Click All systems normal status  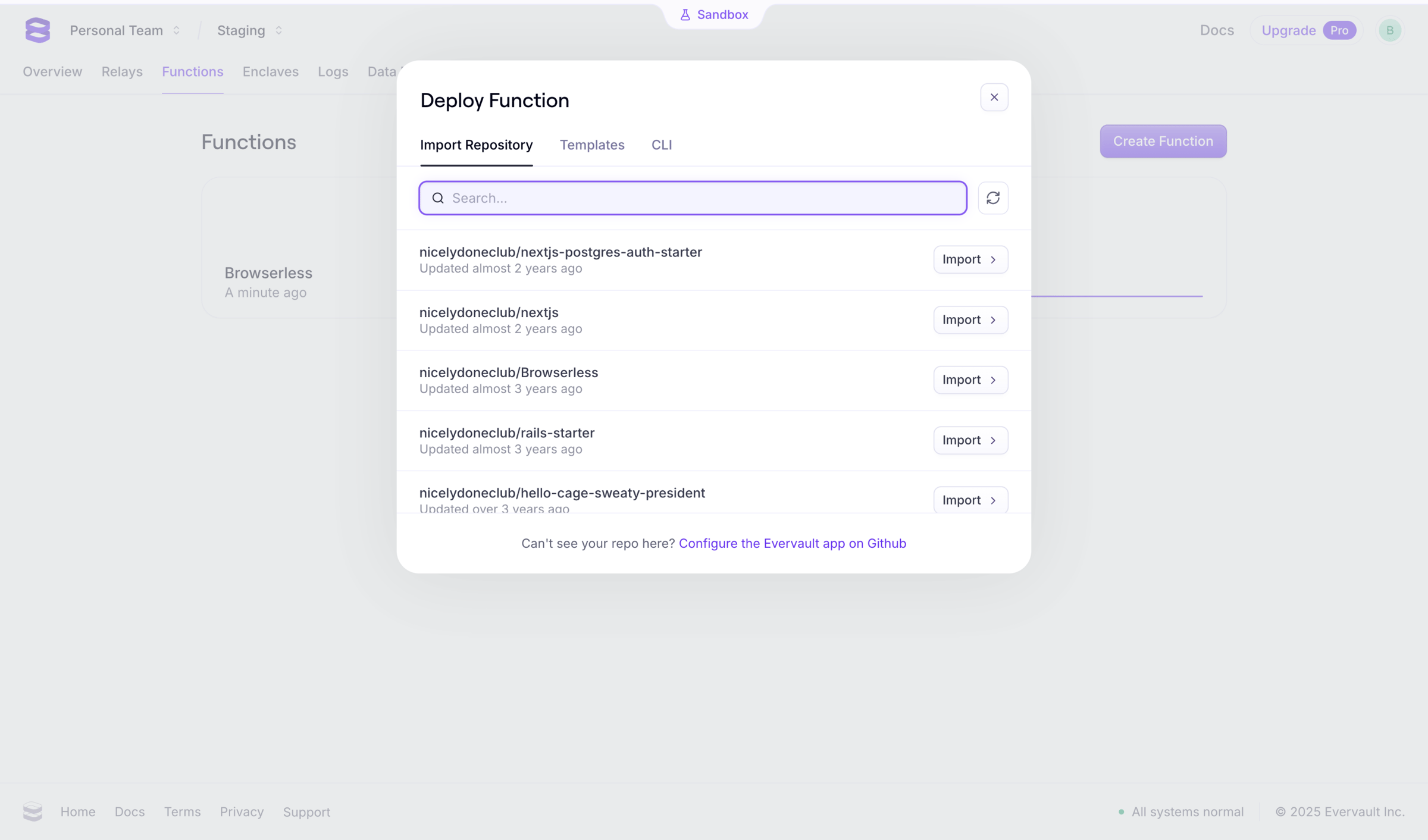[1181, 812]
